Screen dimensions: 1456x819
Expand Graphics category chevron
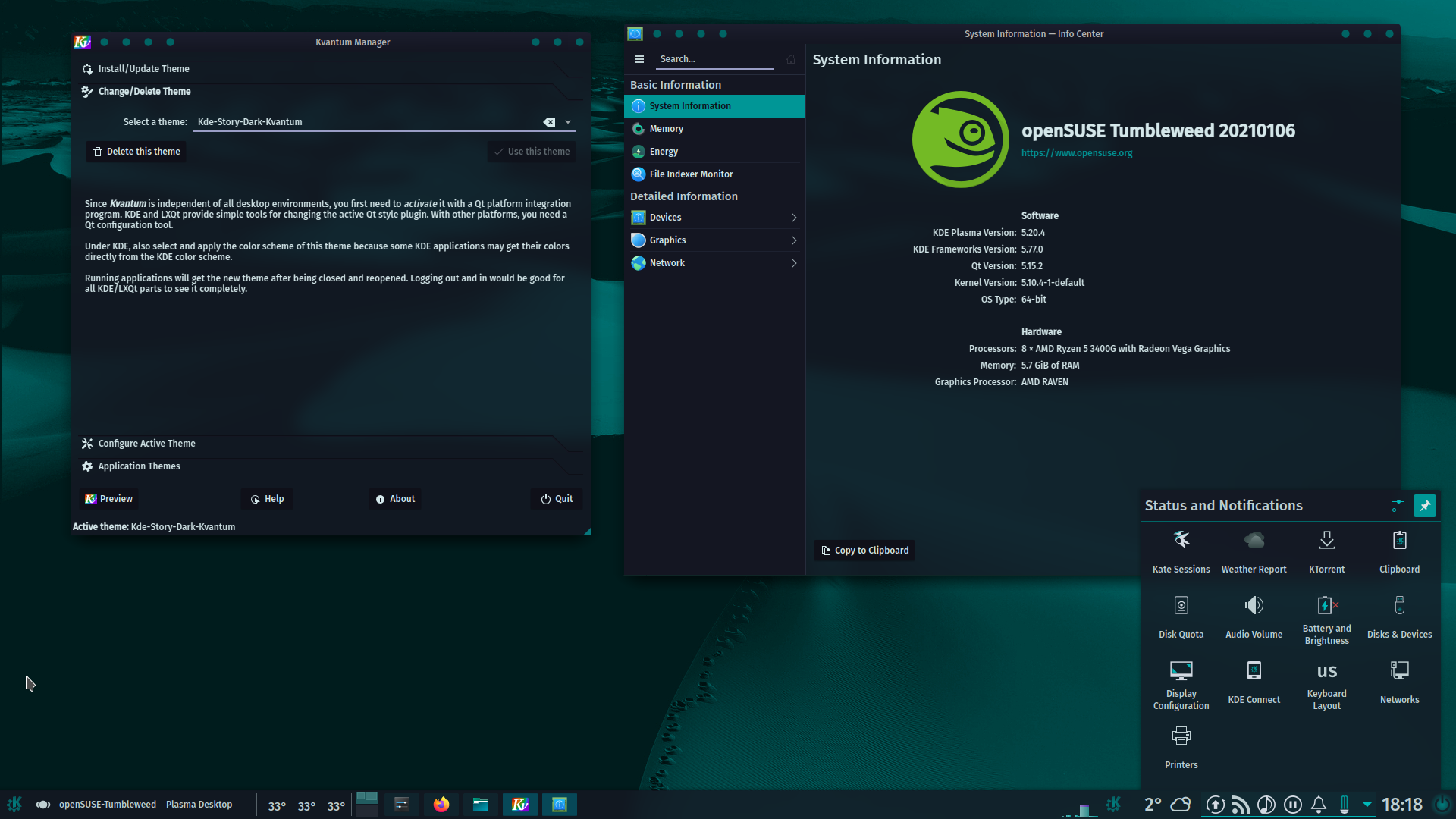794,240
